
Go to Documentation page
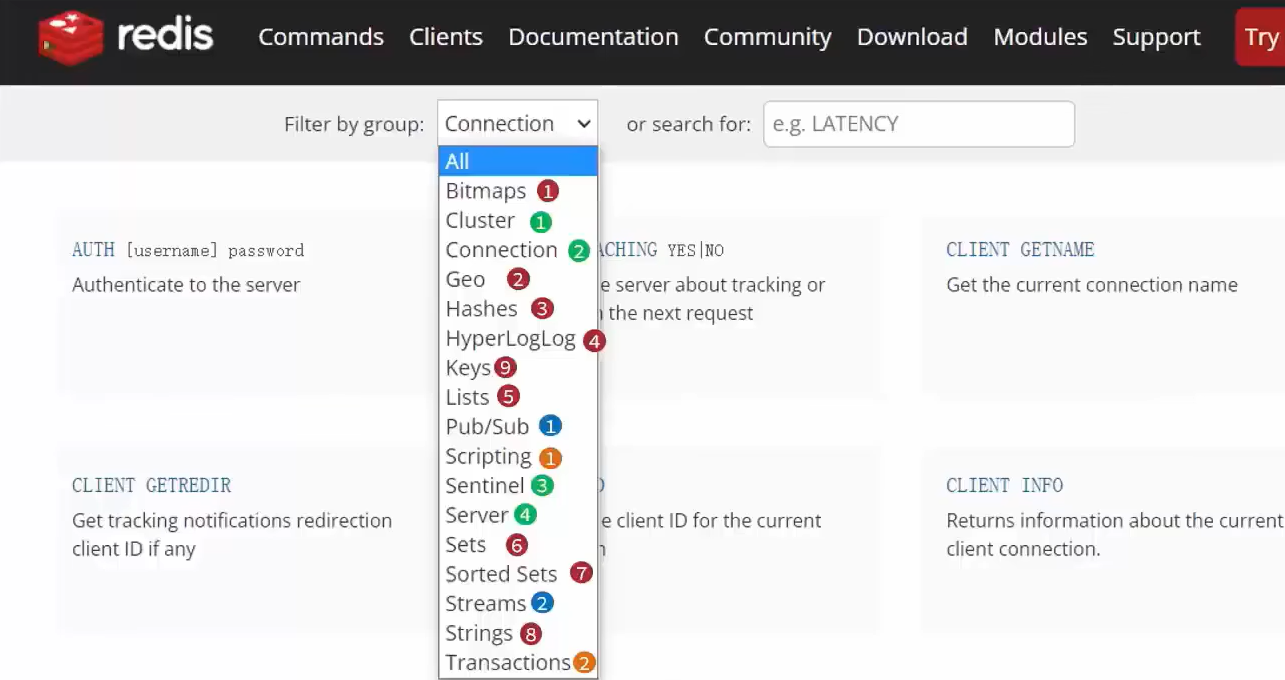[x=593, y=37]
